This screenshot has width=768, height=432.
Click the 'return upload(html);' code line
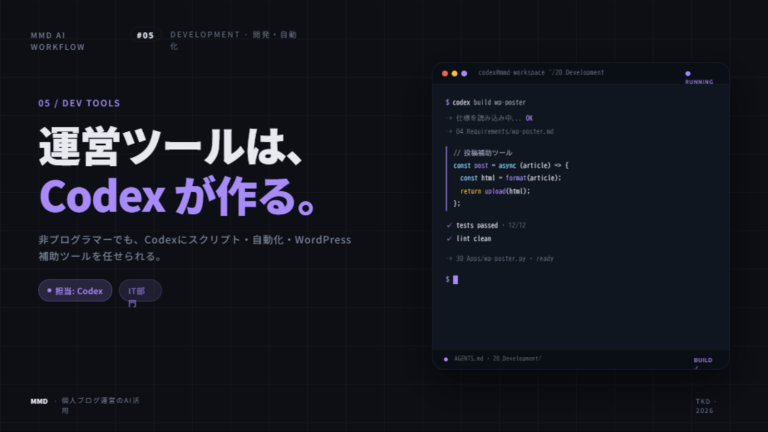click(x=495, y=191)
